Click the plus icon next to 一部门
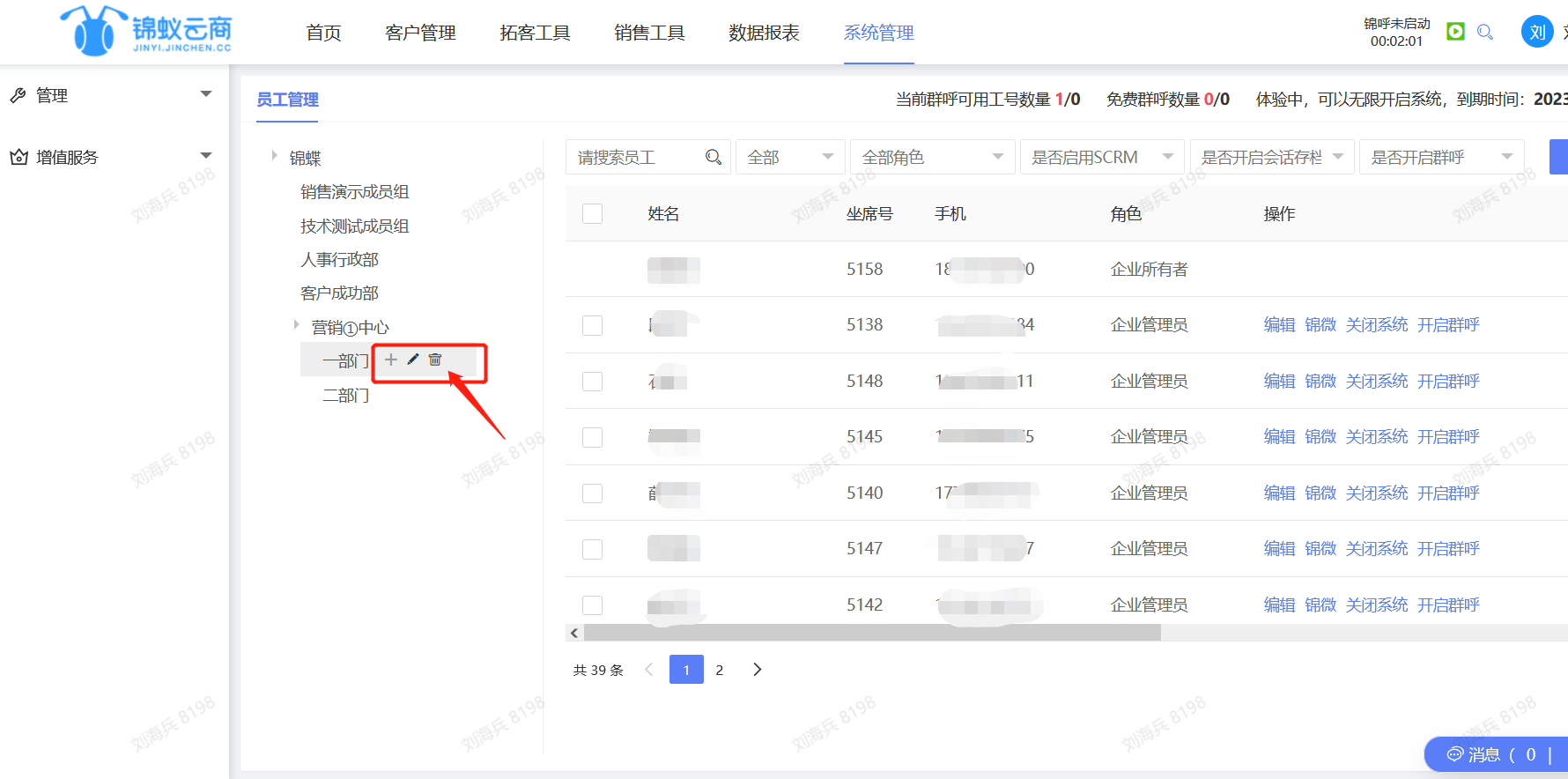Viewport: 1568px width, 779px height. pyautogui.click(x=391, y=360)
